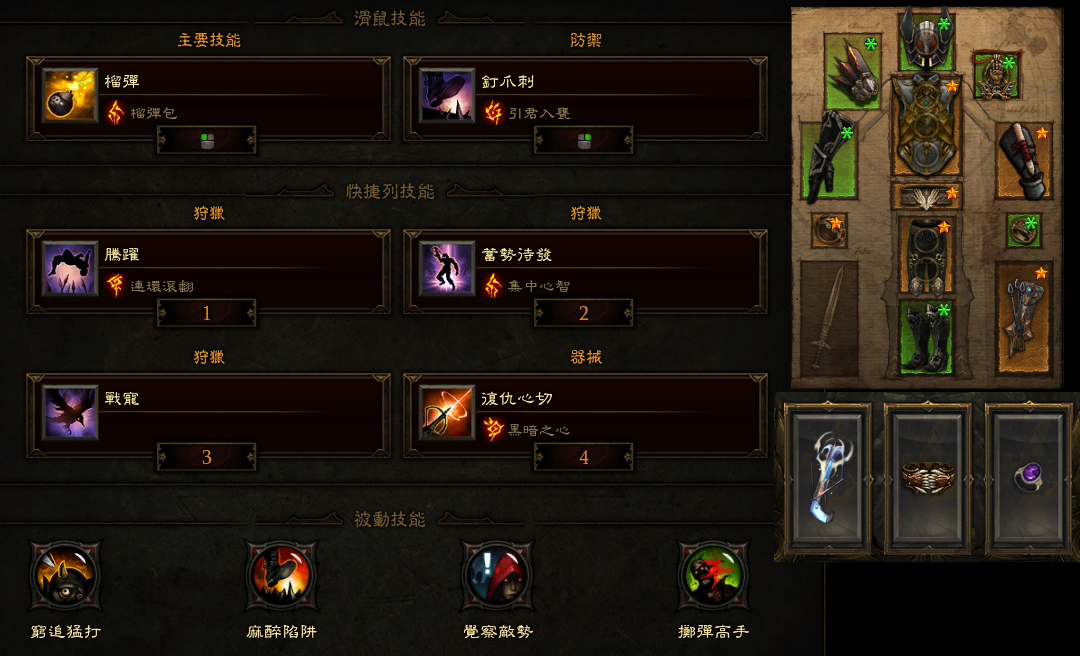1080x656 pixels.
Task: Select the 擲彈高手 passive skill icon
Action: click(713, 576)
